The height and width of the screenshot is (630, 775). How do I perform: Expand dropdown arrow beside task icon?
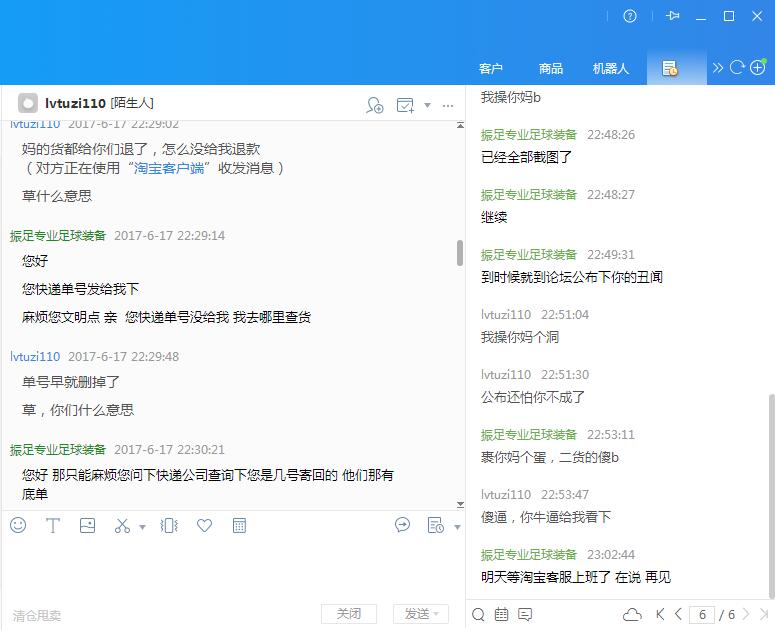pos(428,105)
